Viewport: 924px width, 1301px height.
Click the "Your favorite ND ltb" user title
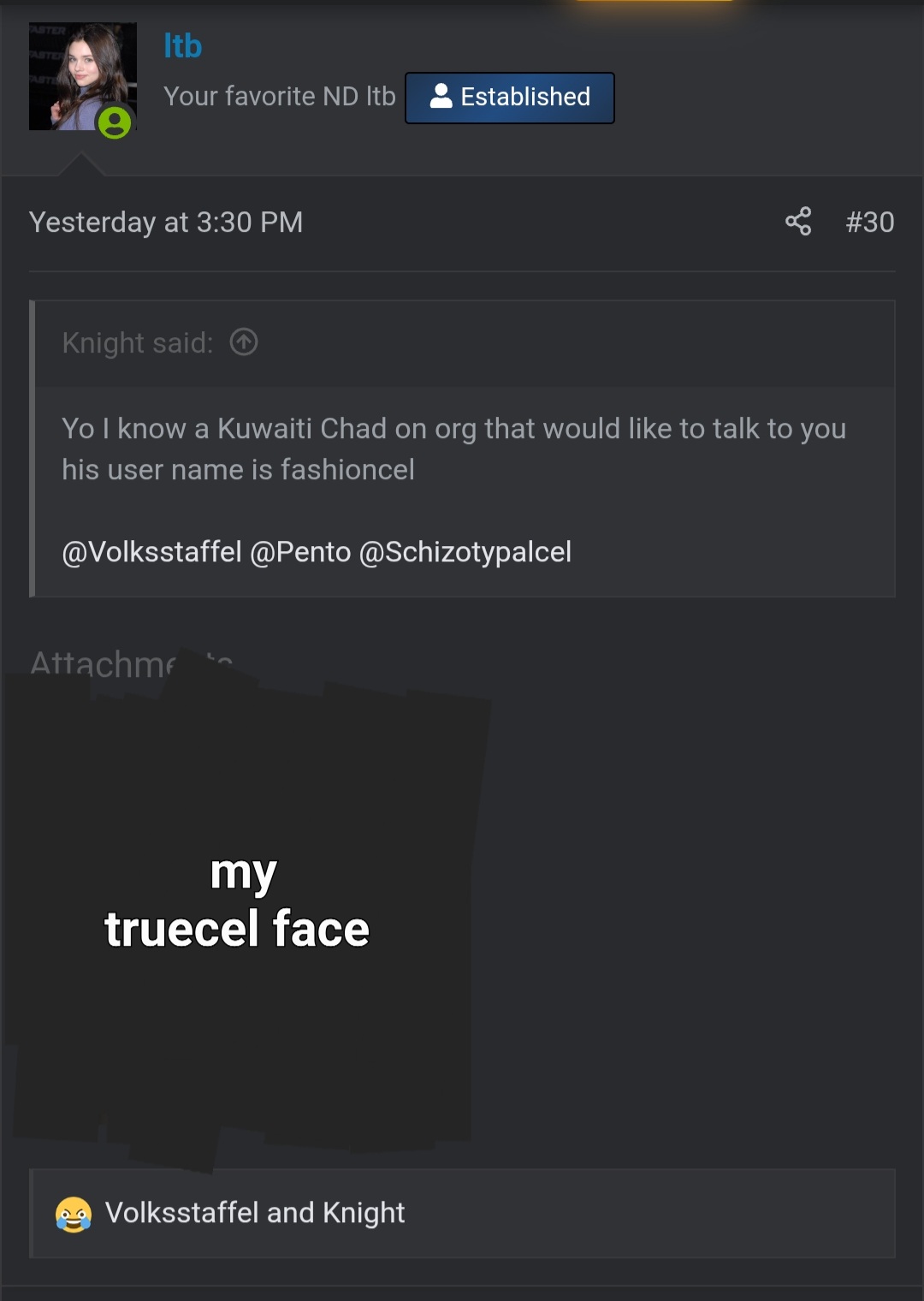click(x=280, y=97)
